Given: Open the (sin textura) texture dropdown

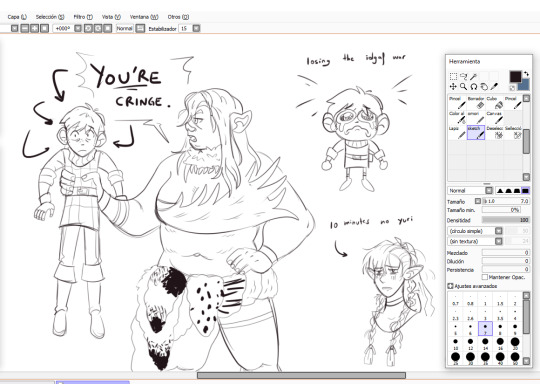Looking at the screenshot, I should [x=499, y=241].
